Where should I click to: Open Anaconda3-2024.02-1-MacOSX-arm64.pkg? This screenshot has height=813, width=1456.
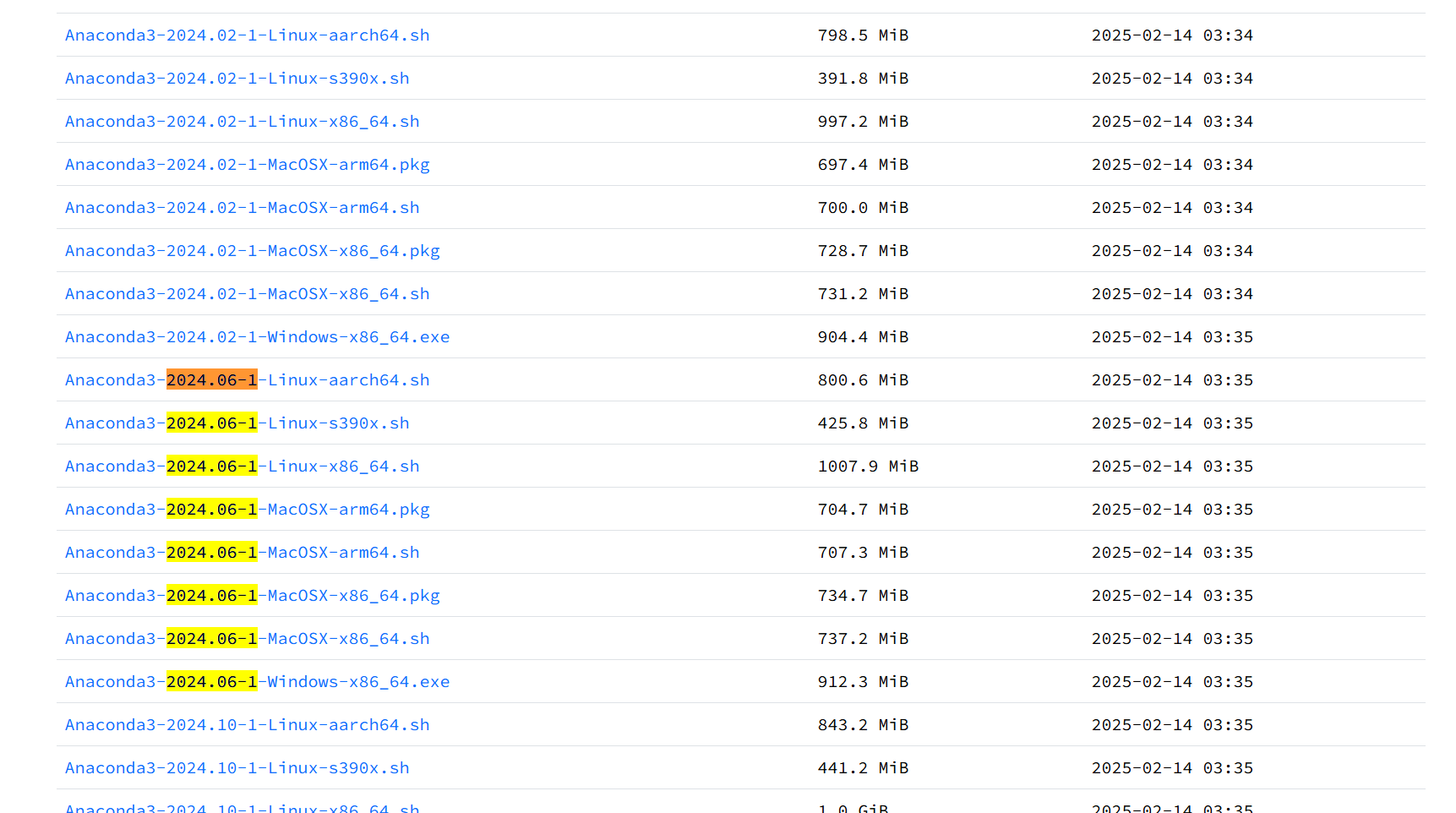click(x=248, y=165)
